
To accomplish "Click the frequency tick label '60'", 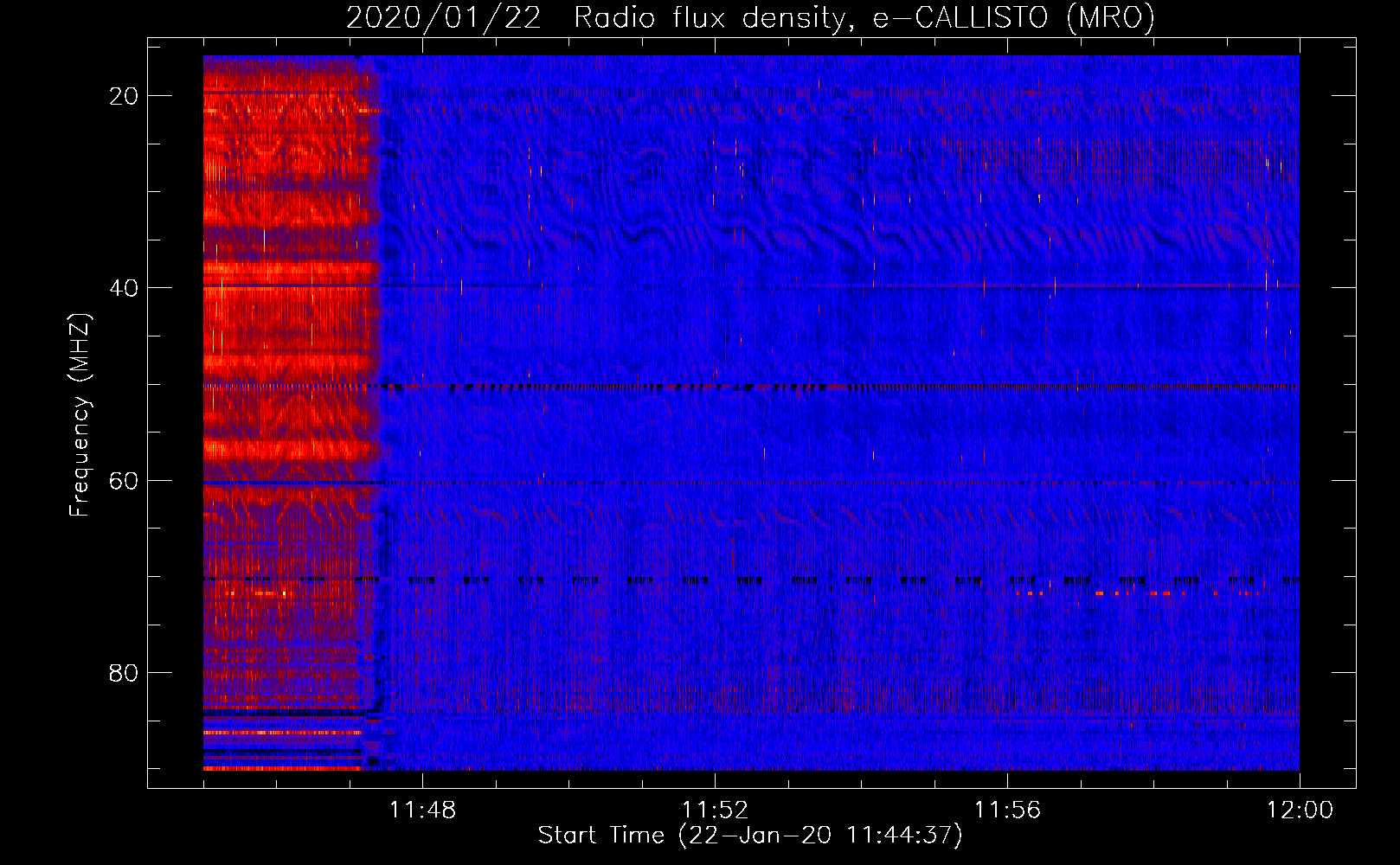I will [124, 480].
